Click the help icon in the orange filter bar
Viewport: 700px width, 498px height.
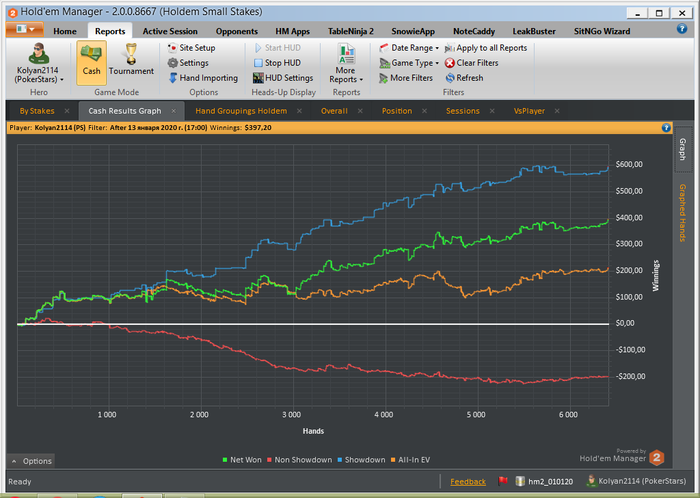pos(666,128)
